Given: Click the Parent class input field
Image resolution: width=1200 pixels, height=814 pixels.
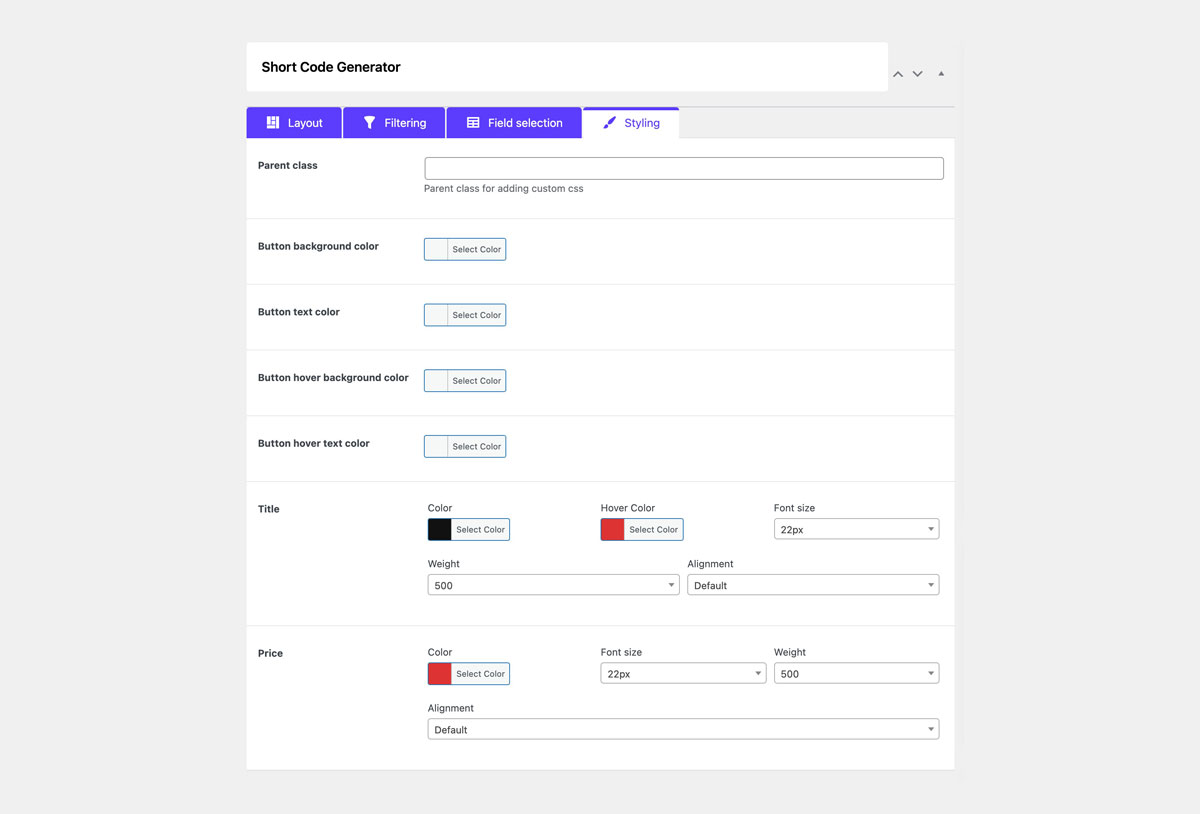Looking at the screenshot, I should pos(684,168).
